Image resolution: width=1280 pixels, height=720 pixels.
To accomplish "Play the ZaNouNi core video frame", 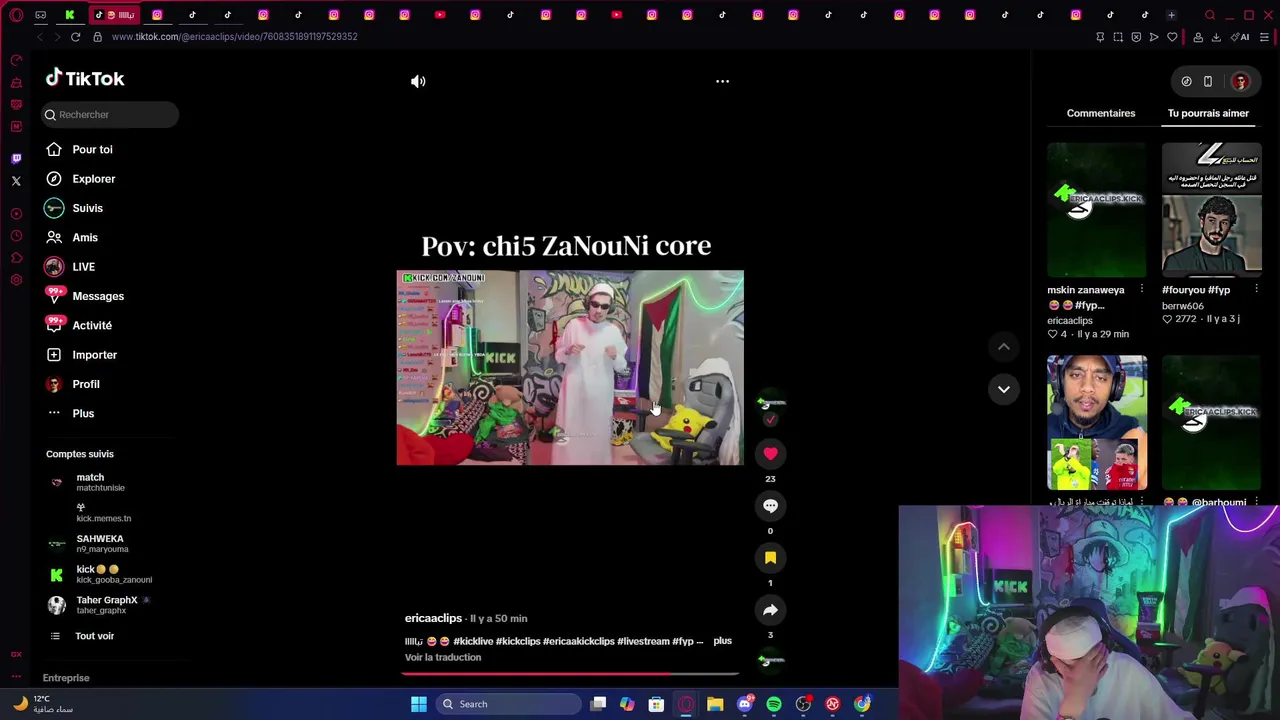I will pyautogui.click(x=570, y=367).
